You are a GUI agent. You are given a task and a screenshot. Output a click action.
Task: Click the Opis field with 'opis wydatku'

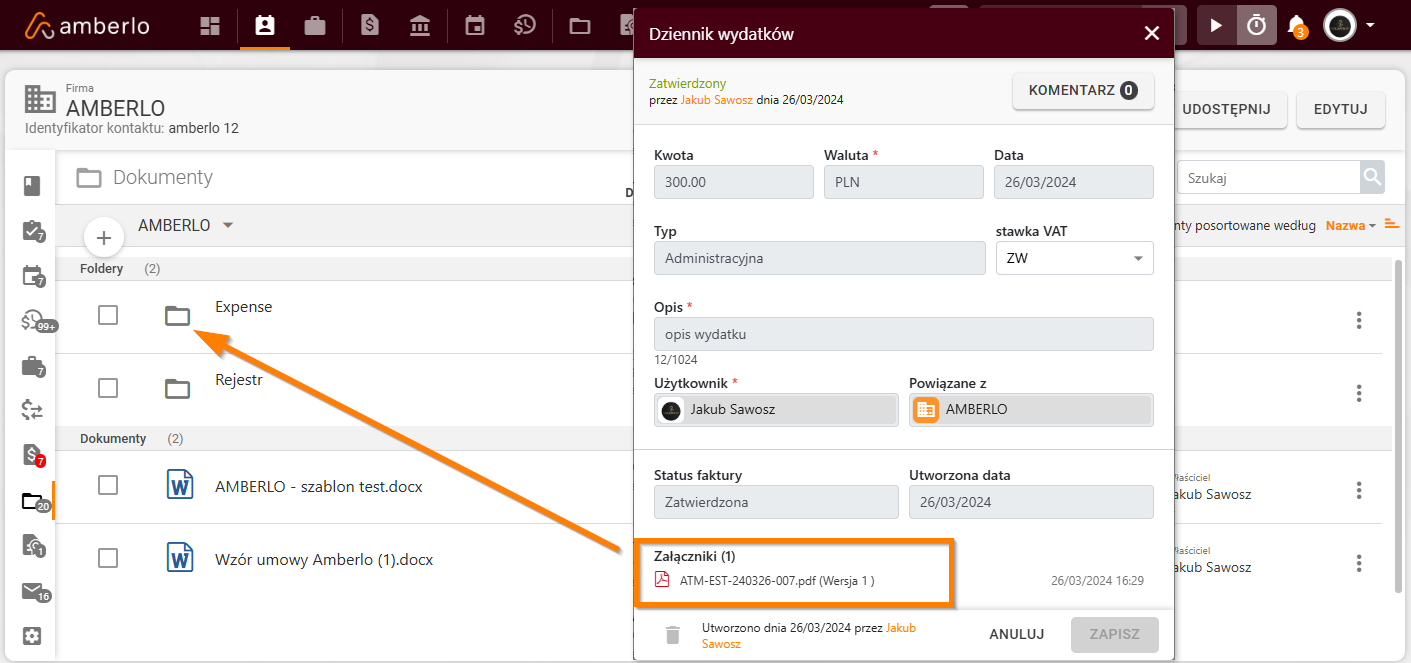(904, 334)
